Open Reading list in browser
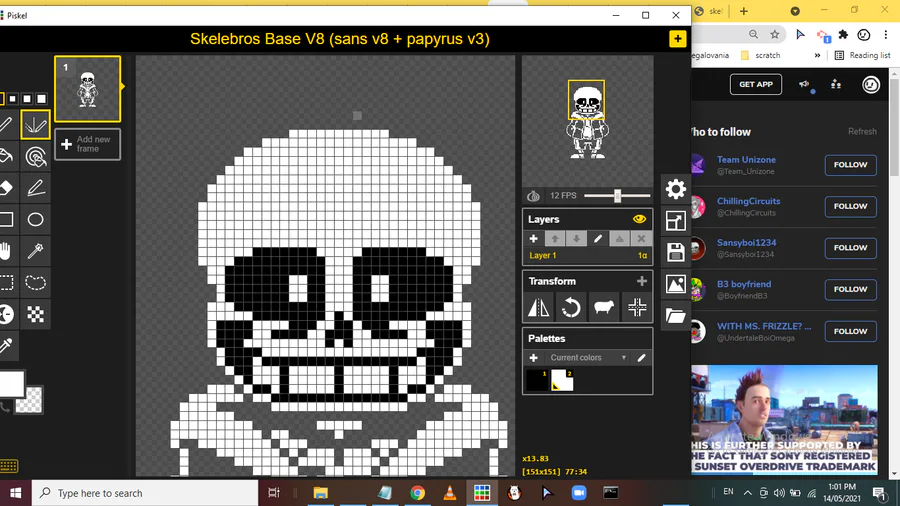Image resolution: width=900 pixels, height=506 pixels. pos(863,55)
